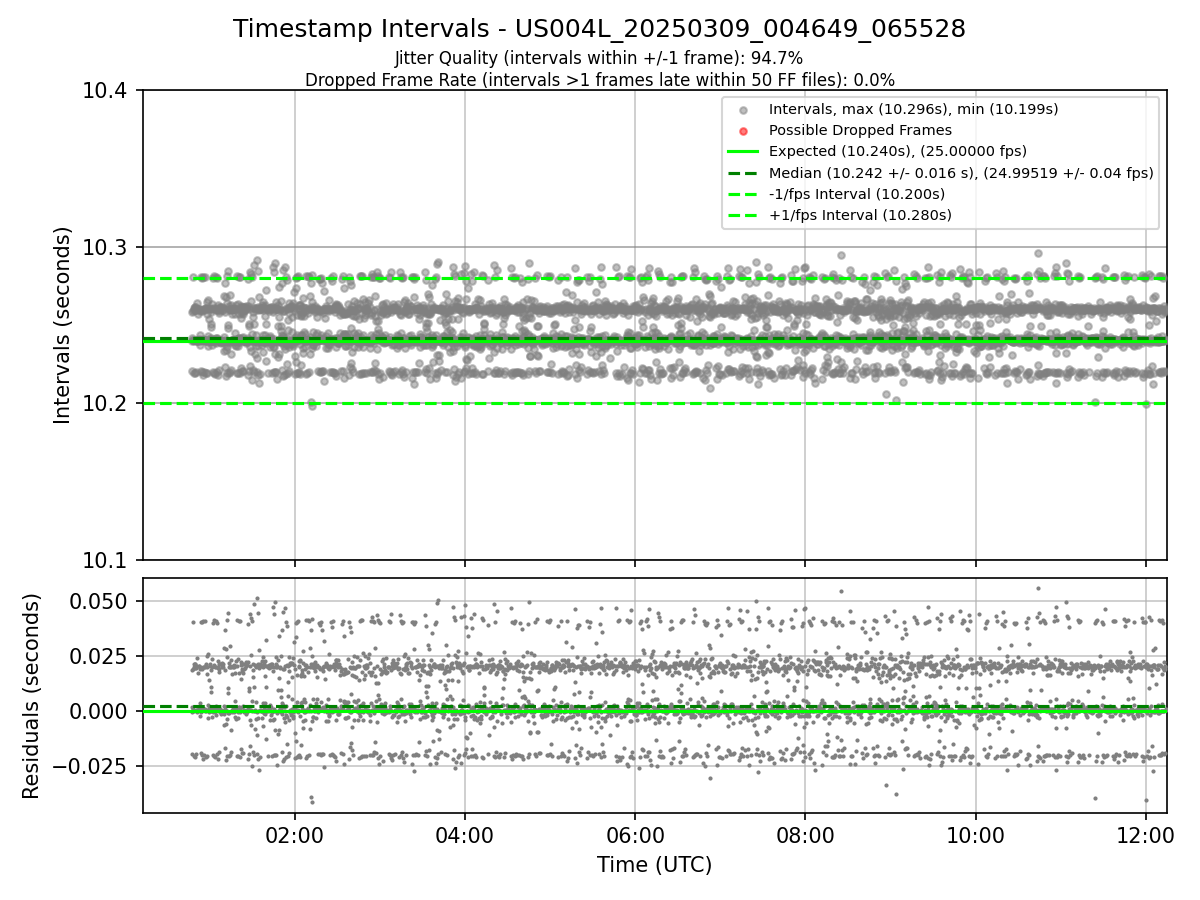Select the 'Jitter Quality' subtitle line
The height and width of the screenshot is (900, 1200).
click(x=599, y=59)
